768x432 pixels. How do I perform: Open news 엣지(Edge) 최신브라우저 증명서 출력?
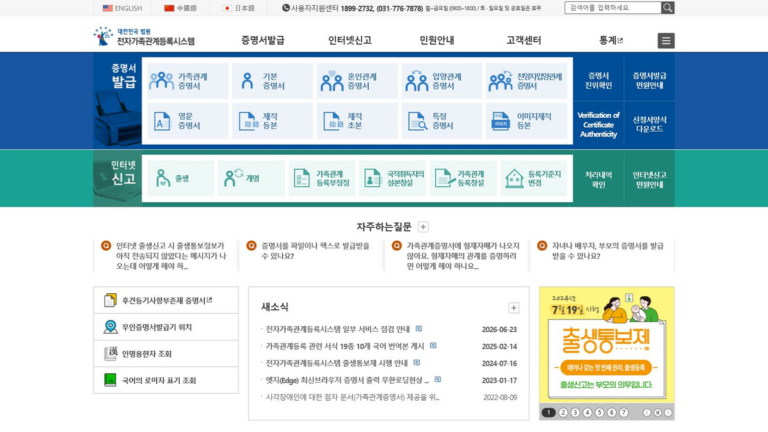point(347,380)
